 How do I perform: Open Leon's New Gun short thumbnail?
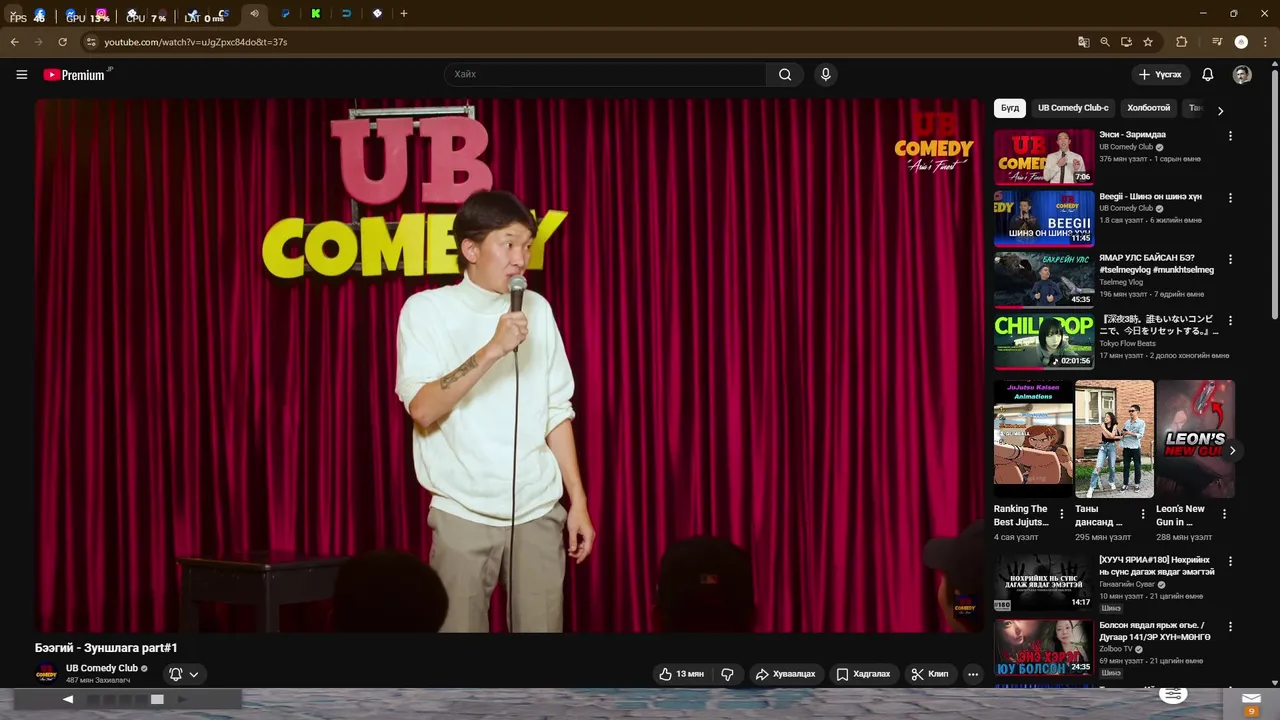[x=1195, y=439]
